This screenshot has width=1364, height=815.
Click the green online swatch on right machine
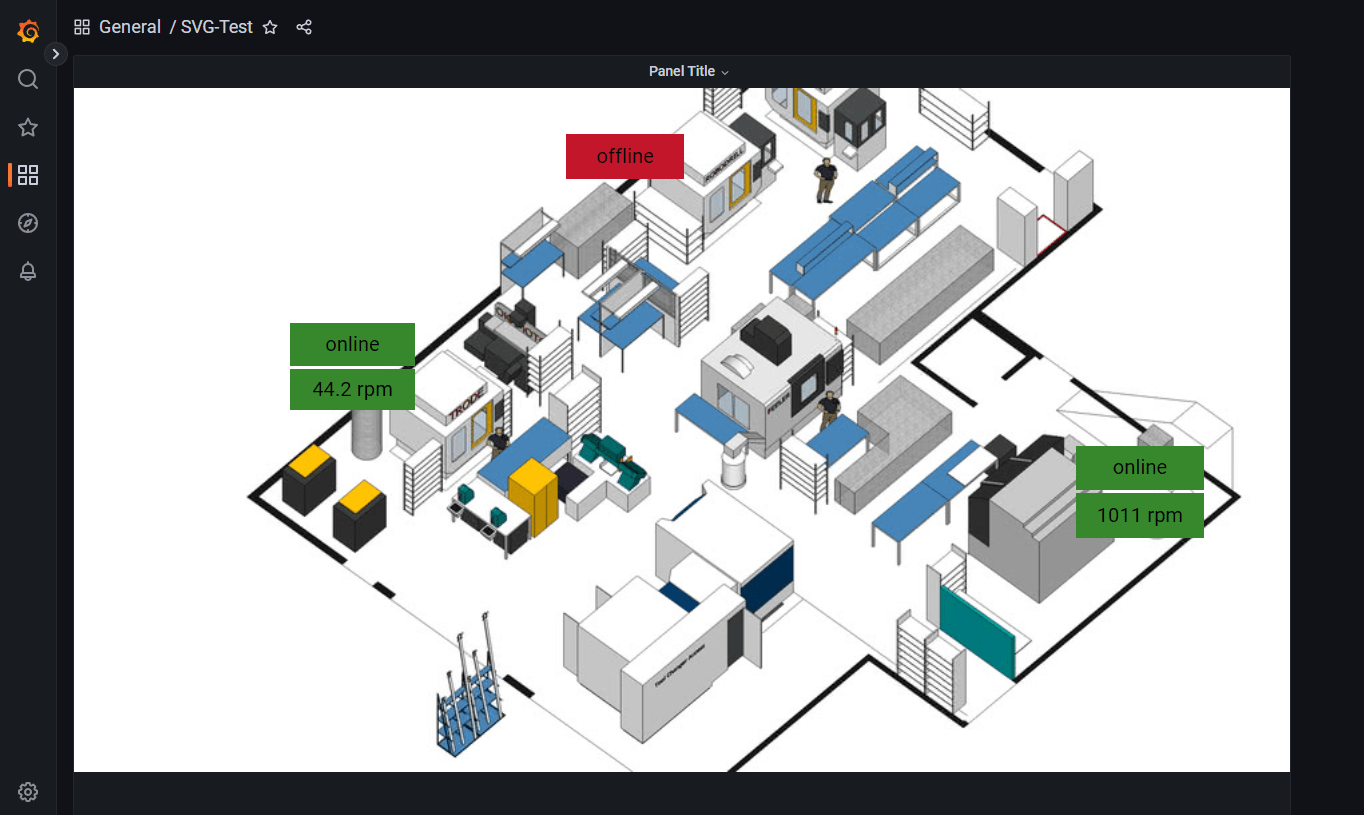click(1139, 467)
